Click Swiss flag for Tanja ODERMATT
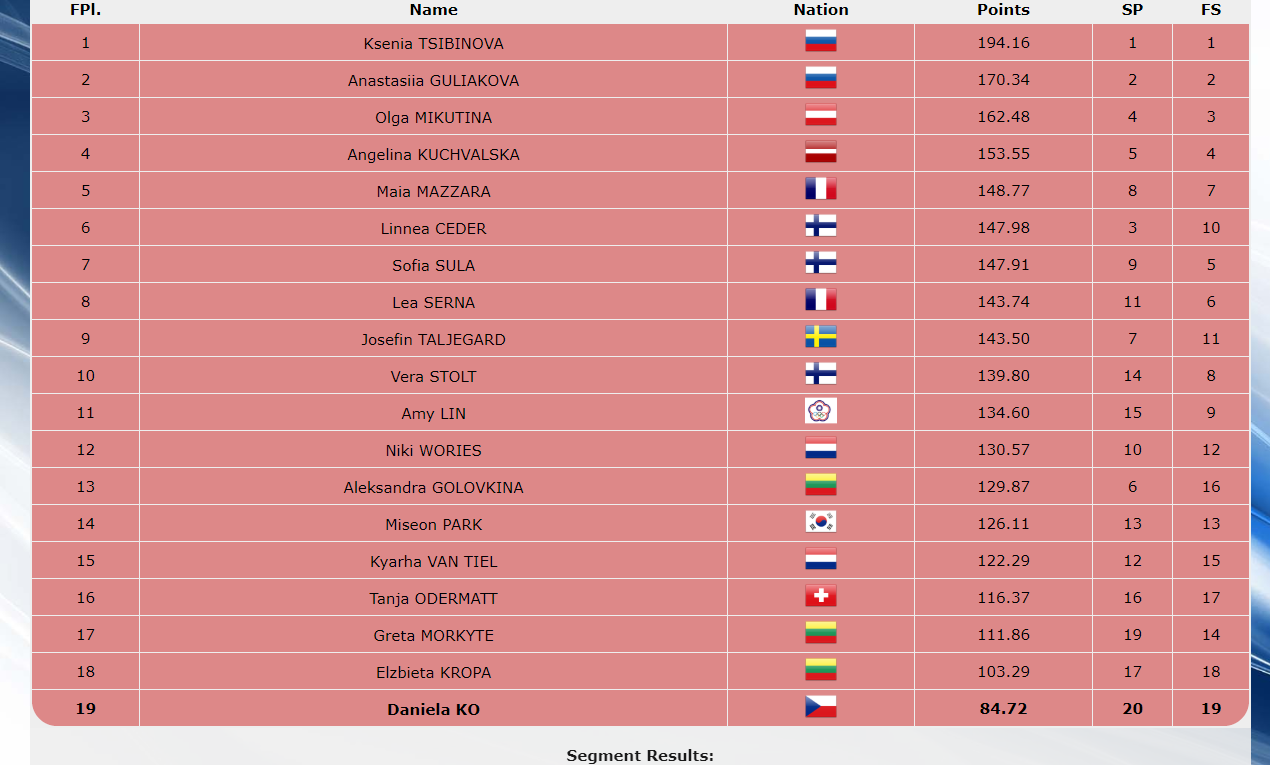Viewport: 1270px width, 765px height. (821, 596)
